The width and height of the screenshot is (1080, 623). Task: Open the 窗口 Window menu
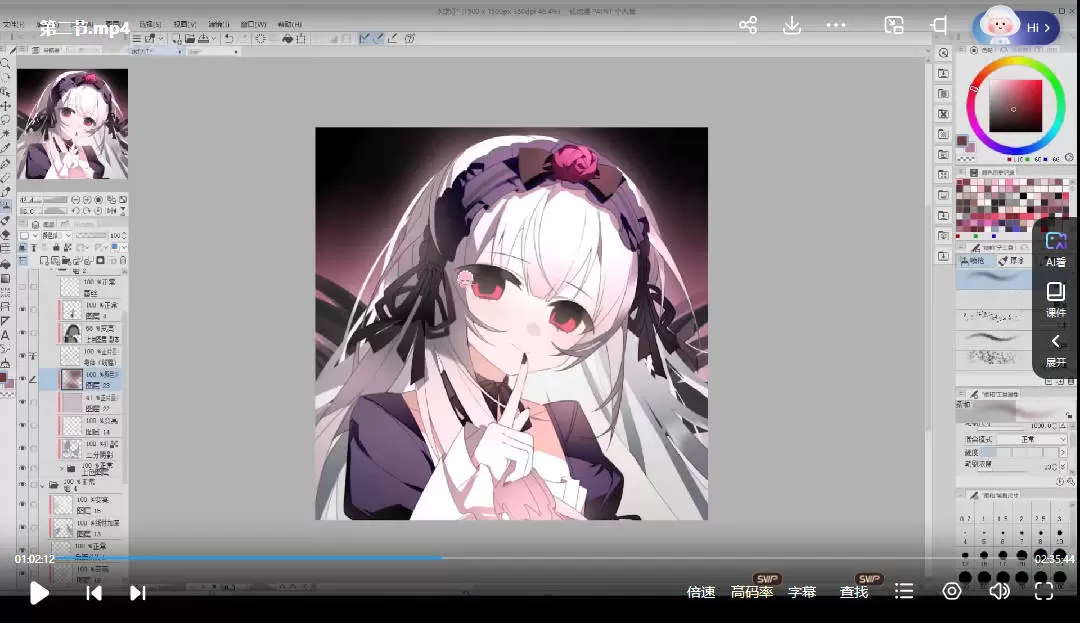pos(253,24)
